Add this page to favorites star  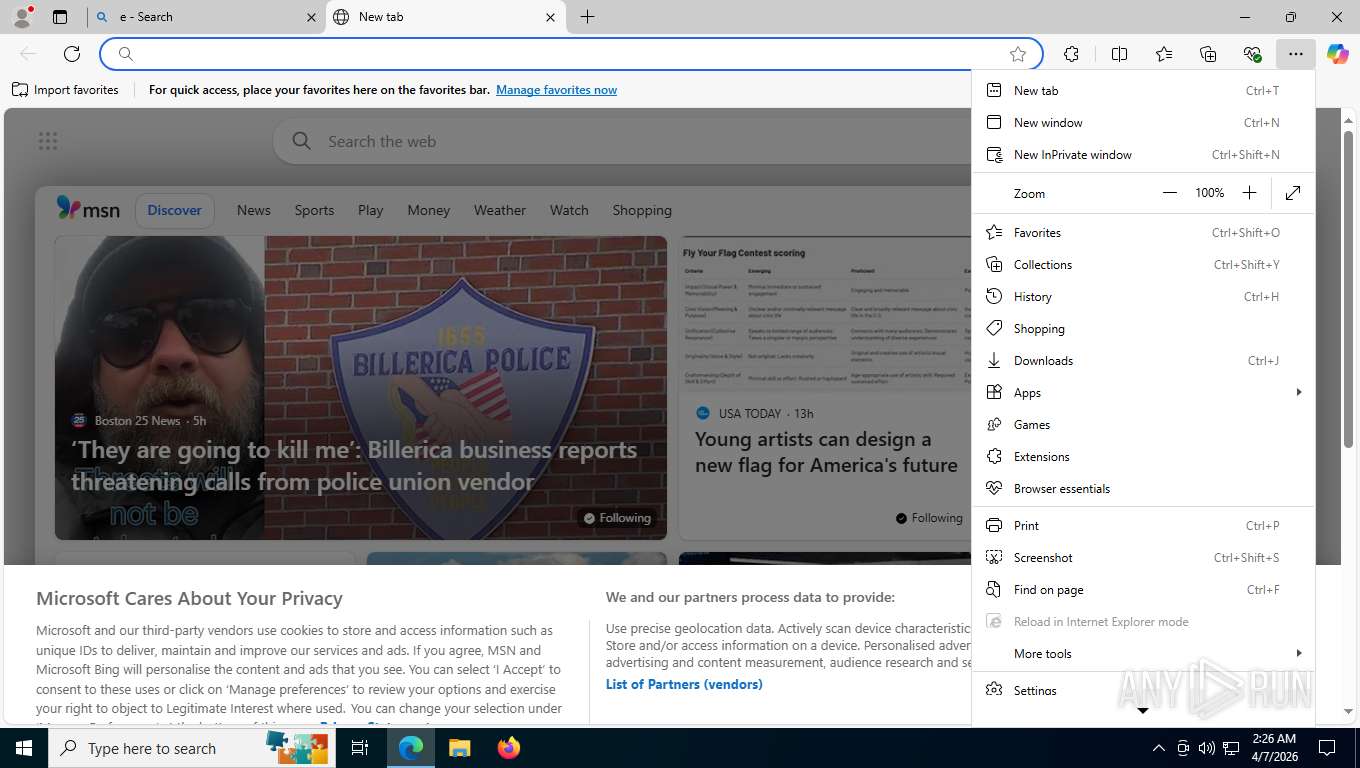1018,54
